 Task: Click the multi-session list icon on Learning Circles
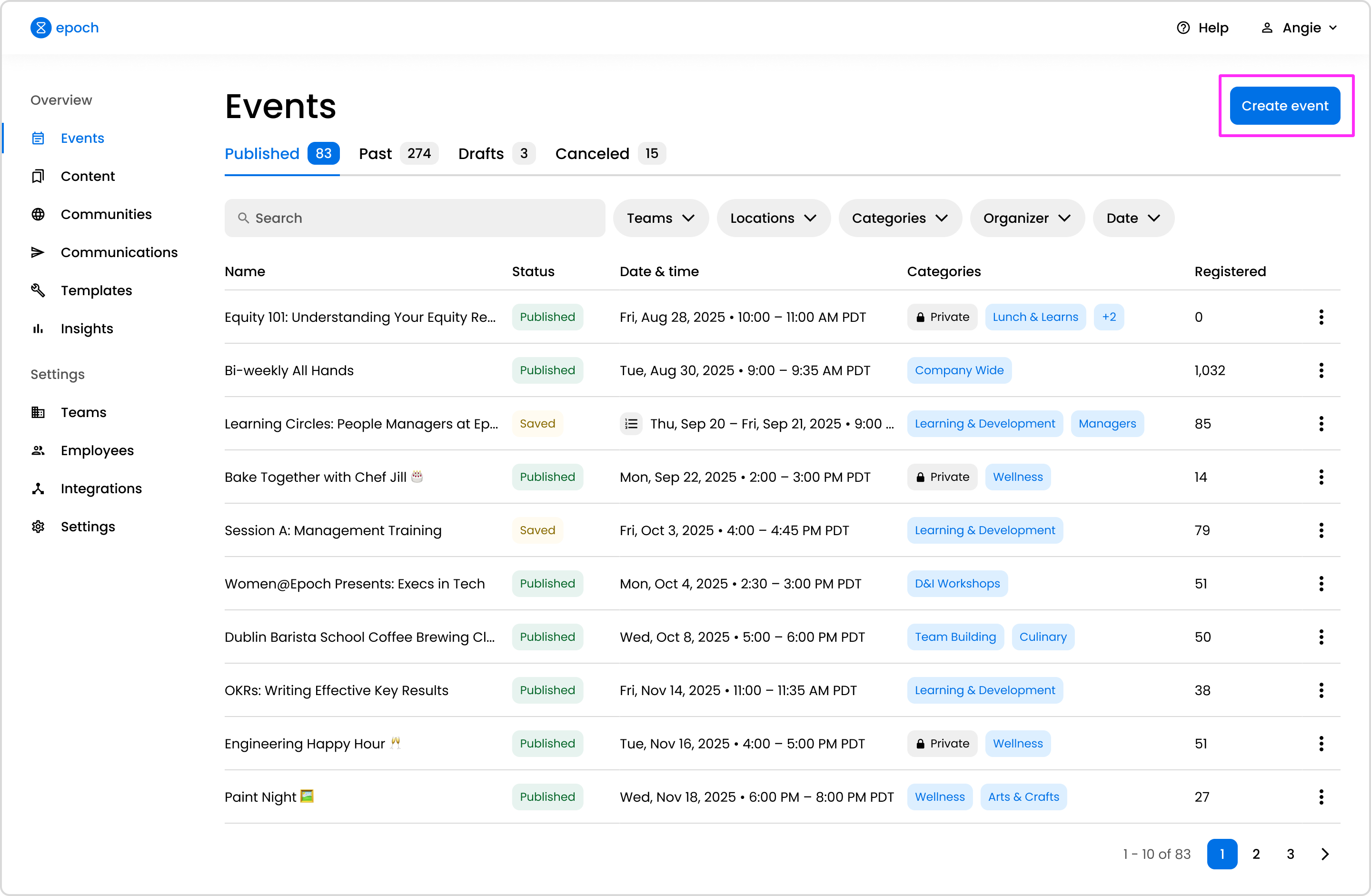[x=631, y=424]
